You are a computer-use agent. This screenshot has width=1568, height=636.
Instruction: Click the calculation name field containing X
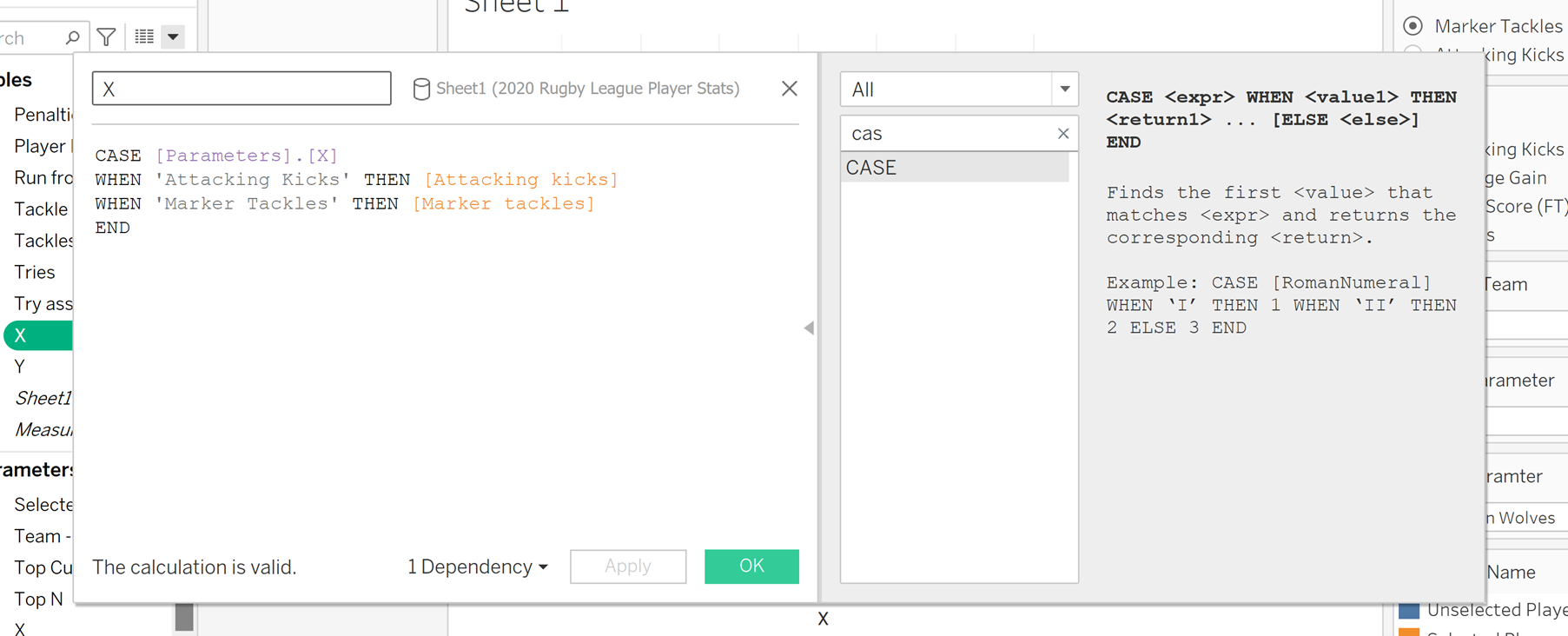point(241,89)
